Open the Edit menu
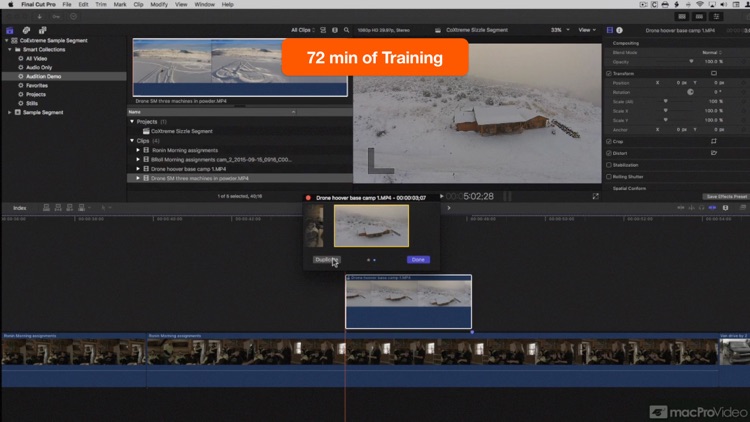750x422 pixels. [83, 4]
